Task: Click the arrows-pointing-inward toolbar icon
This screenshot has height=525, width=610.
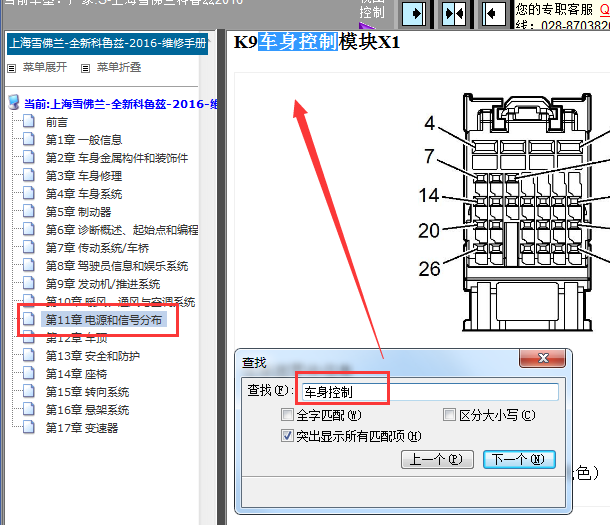Action: (454, 14)
